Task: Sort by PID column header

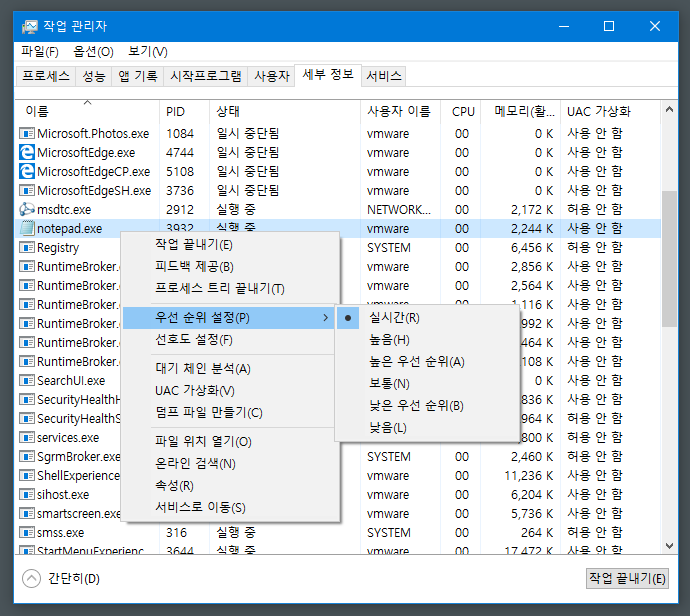Action: 184,112
